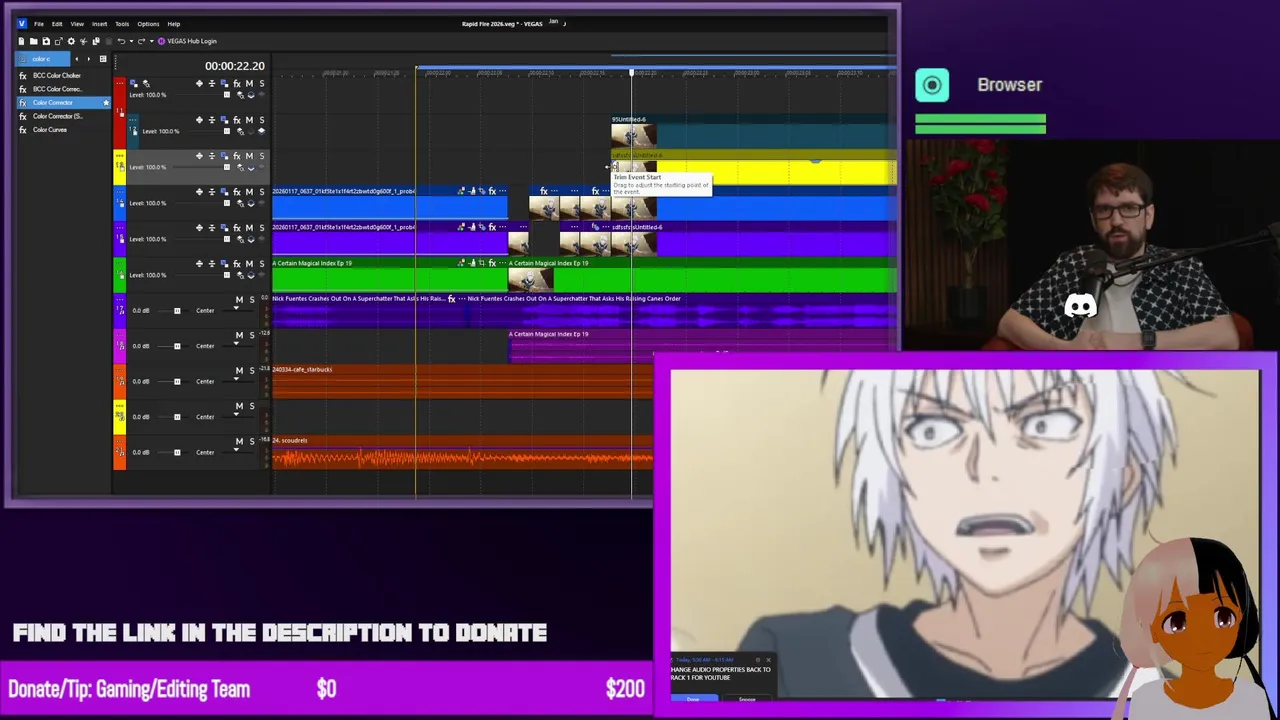
Task: Open the Undo history dropdown arrow
Action: click(x=131, y=41)
